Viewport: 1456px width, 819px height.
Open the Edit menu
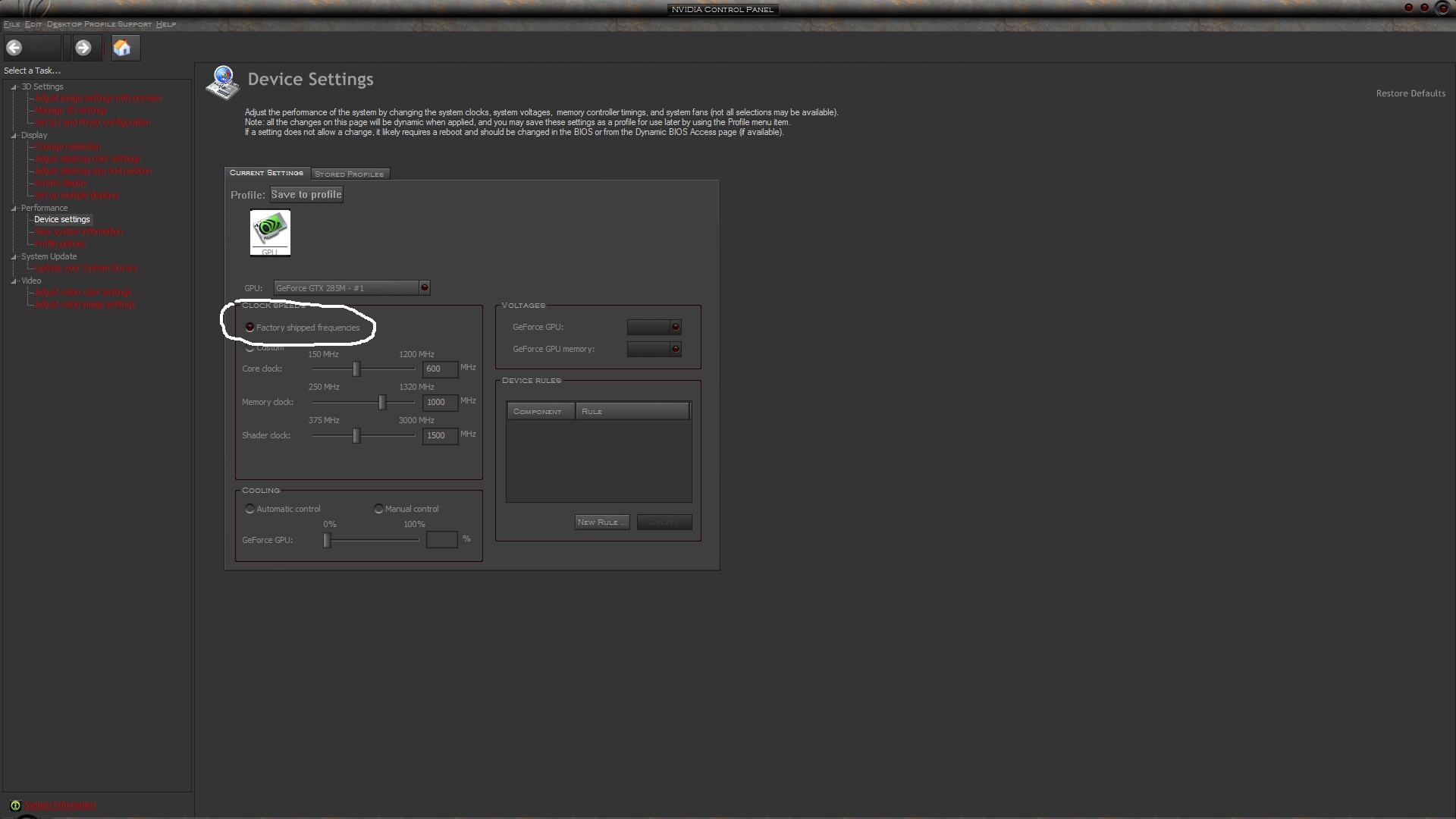pyautogui.click(x=33, y=24)
